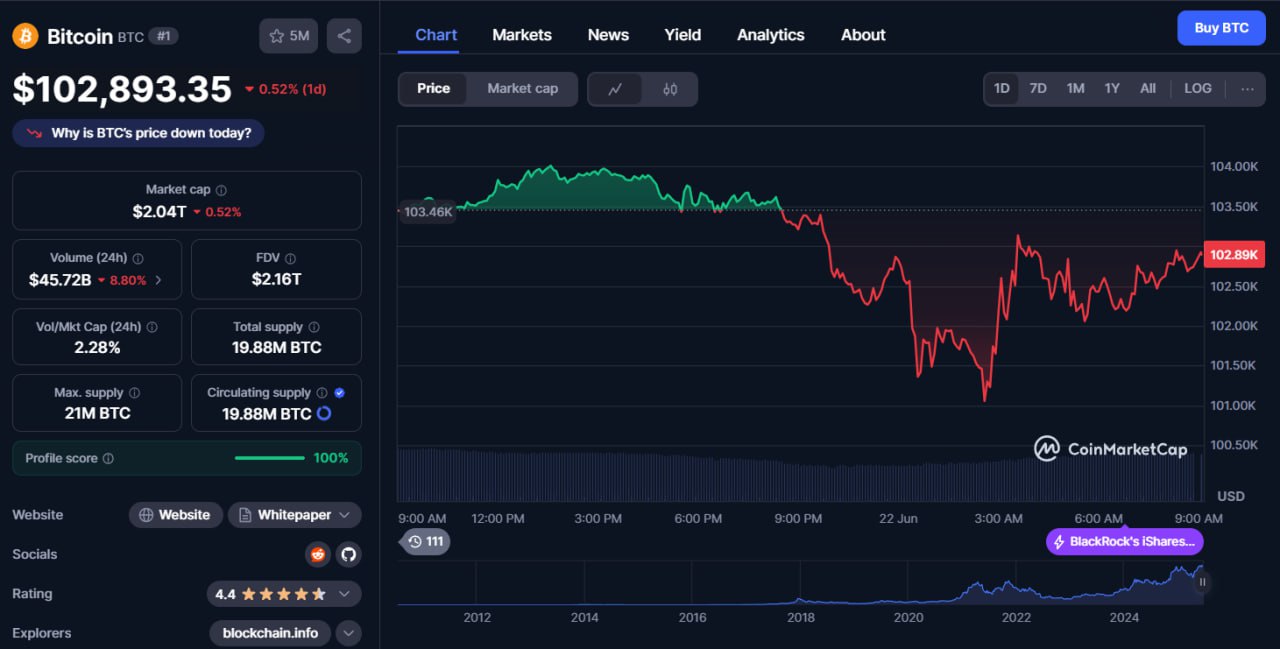
Task: Click the Buy BTC button
Action: tap(1221, 28)
